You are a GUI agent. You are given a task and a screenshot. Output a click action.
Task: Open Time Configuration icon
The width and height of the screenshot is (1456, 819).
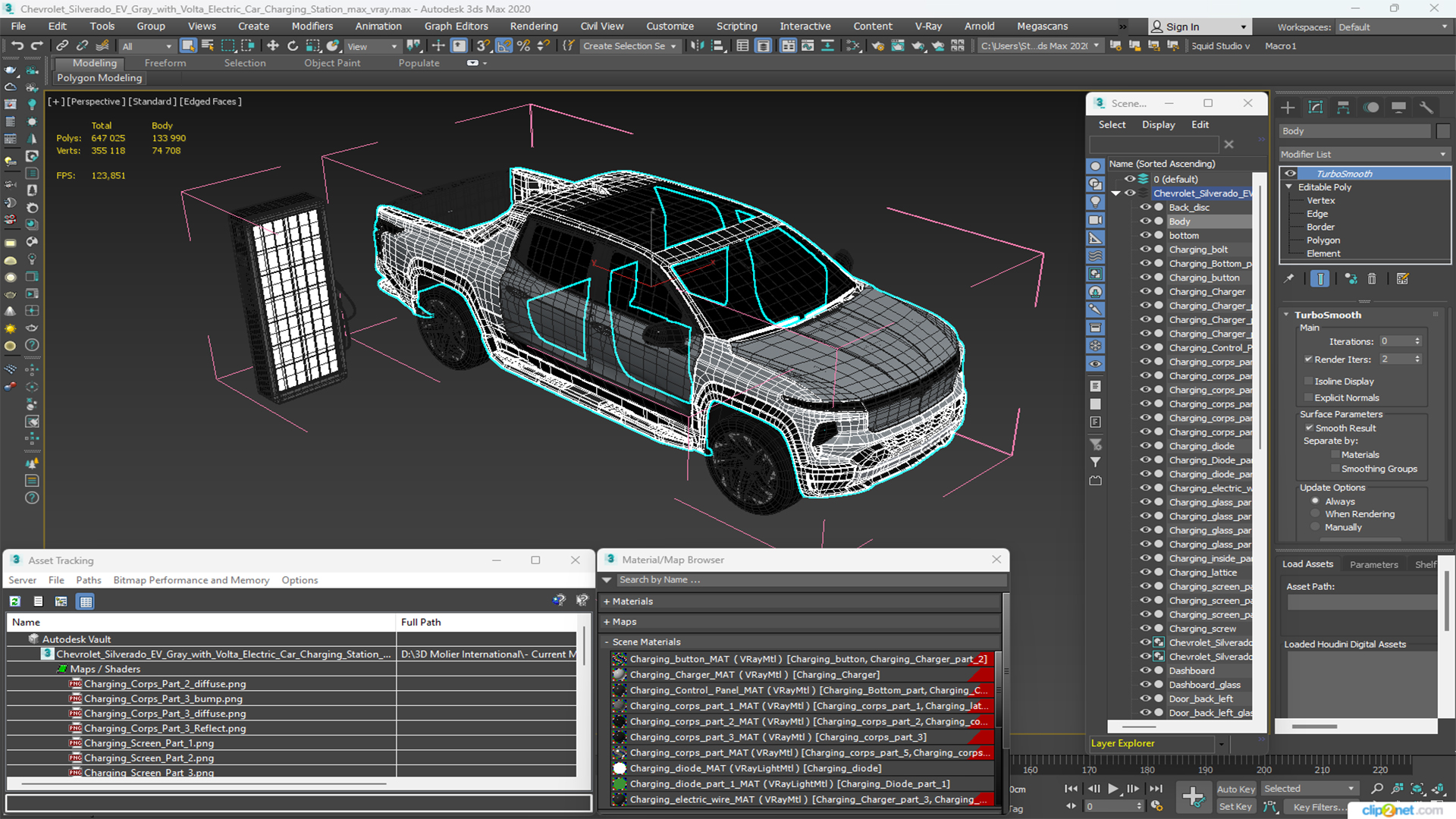tap(1156, 806)
